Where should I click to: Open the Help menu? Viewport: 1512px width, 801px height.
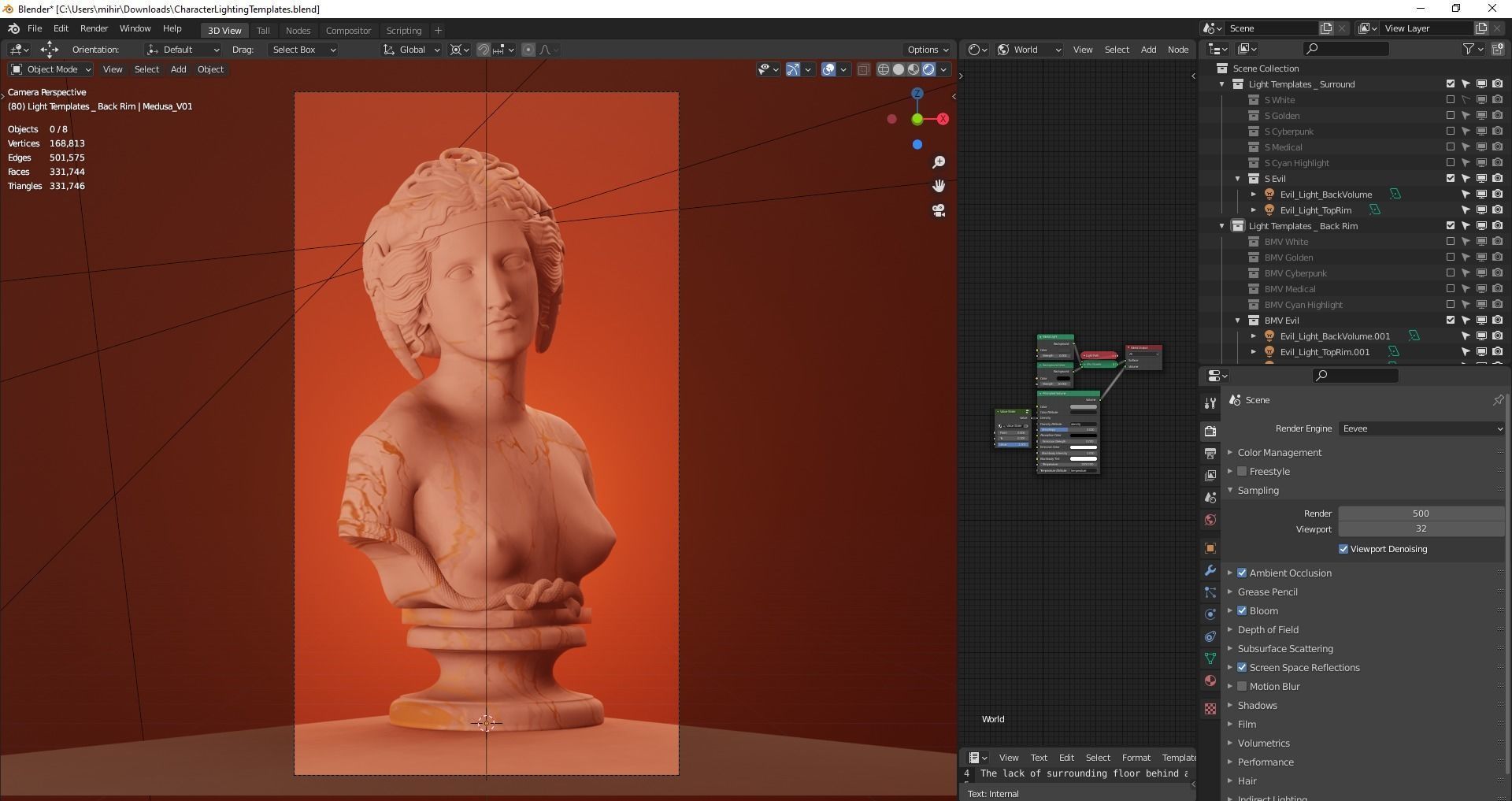[x=172, y=28]
